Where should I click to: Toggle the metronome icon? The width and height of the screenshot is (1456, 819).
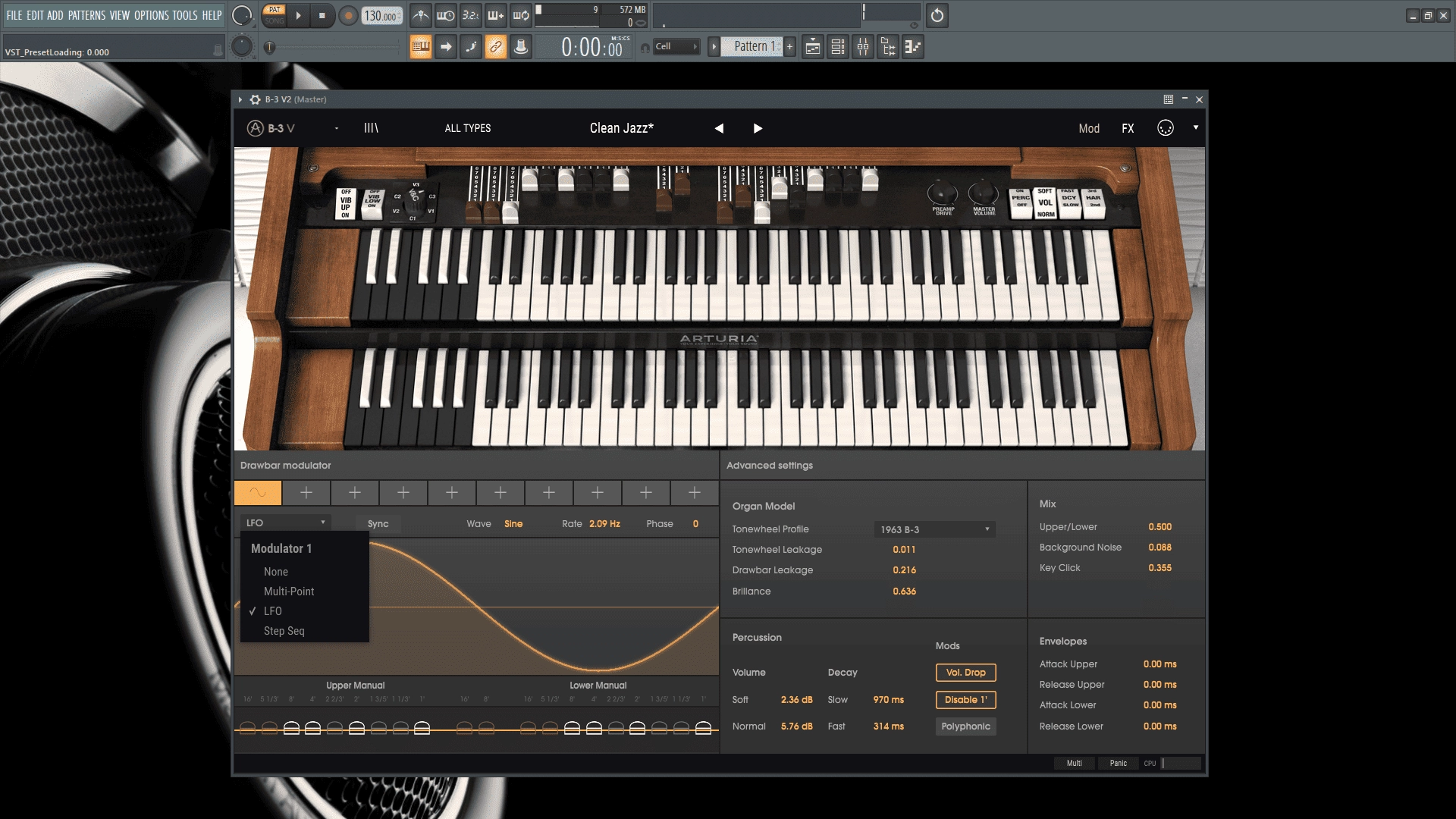click(421, 15)
